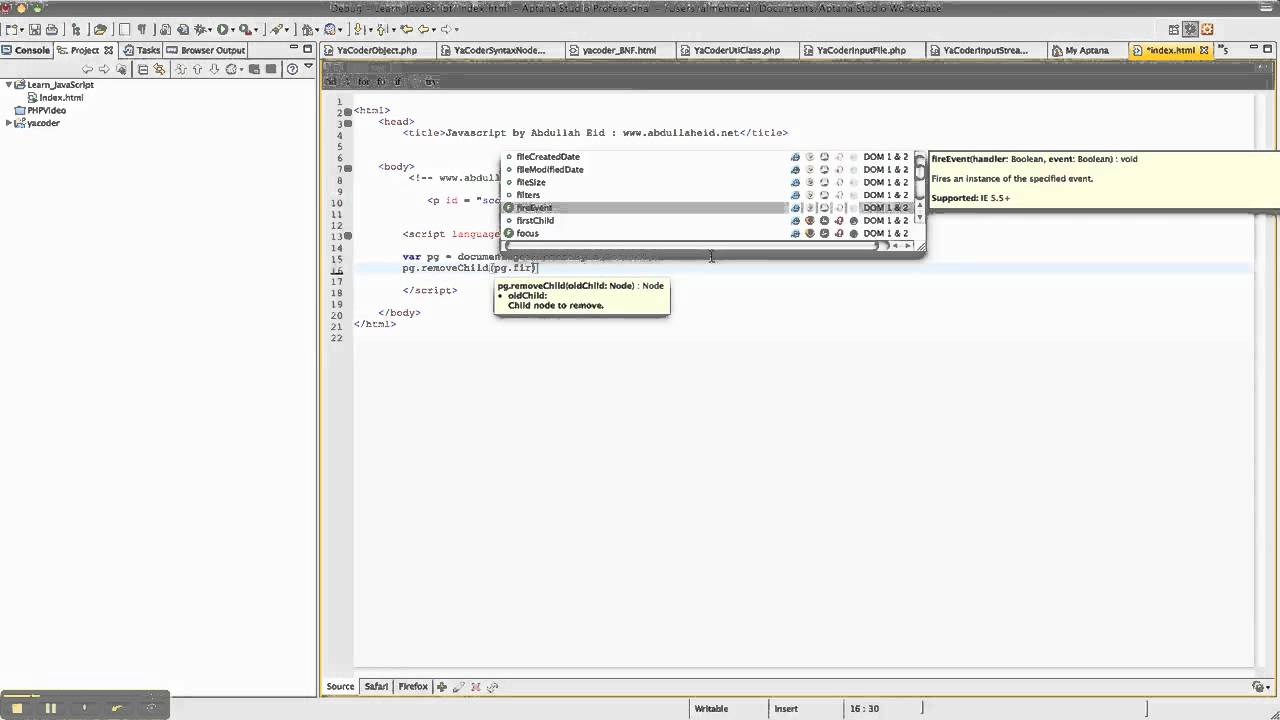
Task: Select filters in the autocomplete list
Action: (x=706, y=195)
